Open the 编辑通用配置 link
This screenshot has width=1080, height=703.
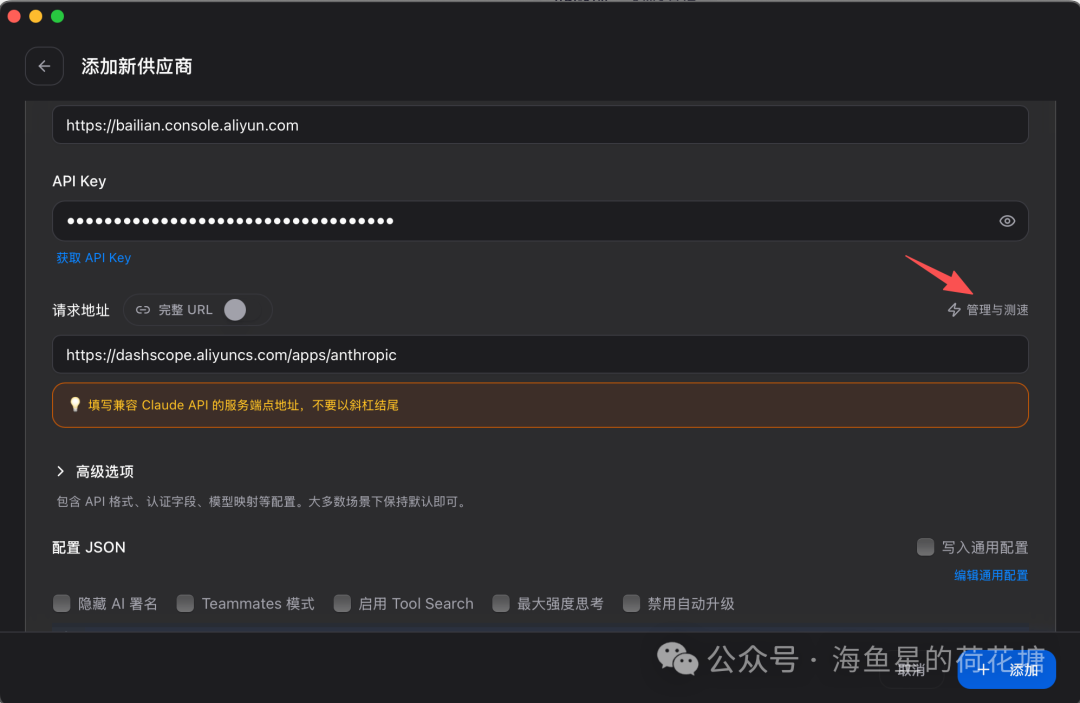(990, 575)
